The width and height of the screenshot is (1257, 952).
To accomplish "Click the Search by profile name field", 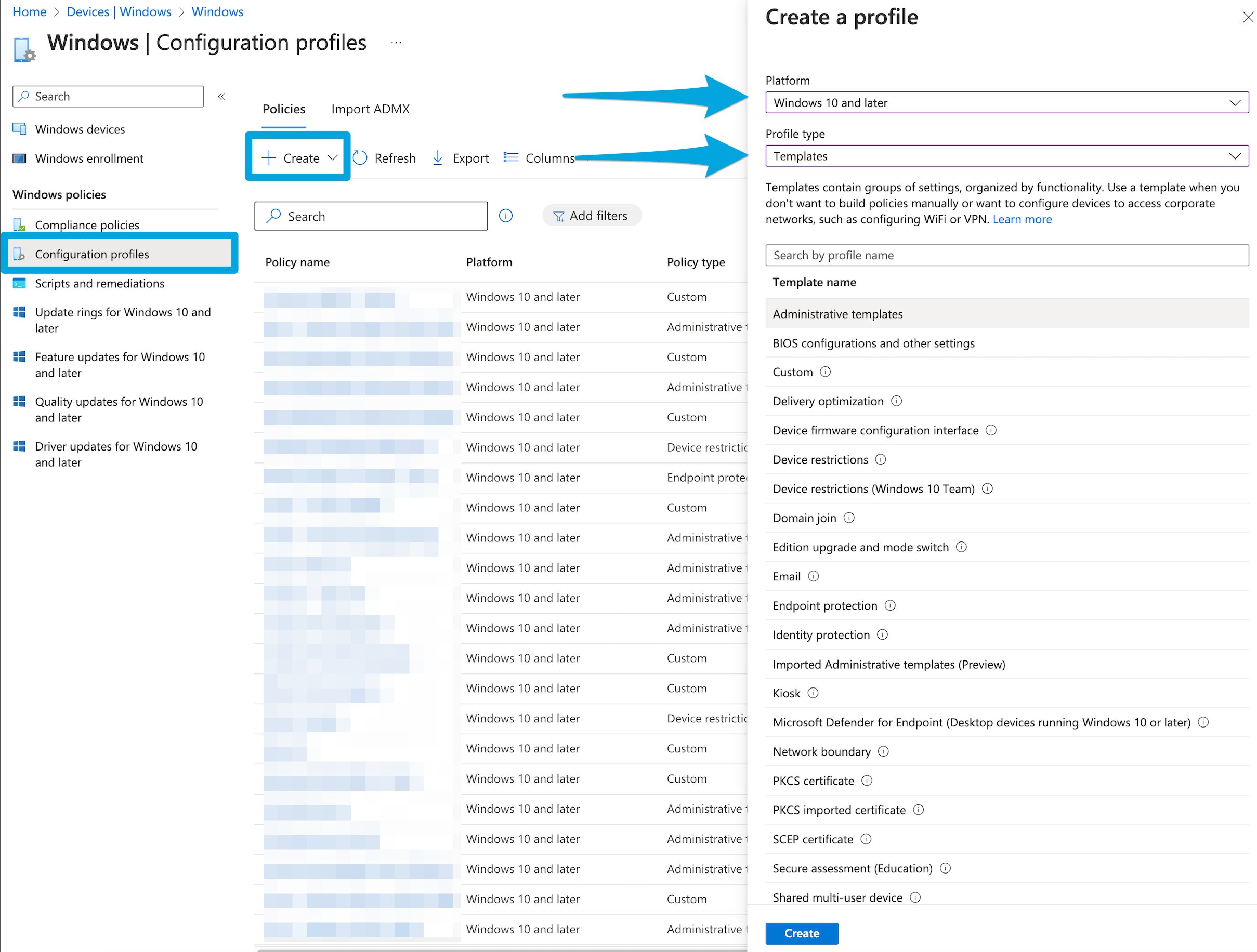I will (x=1007, y=255).
